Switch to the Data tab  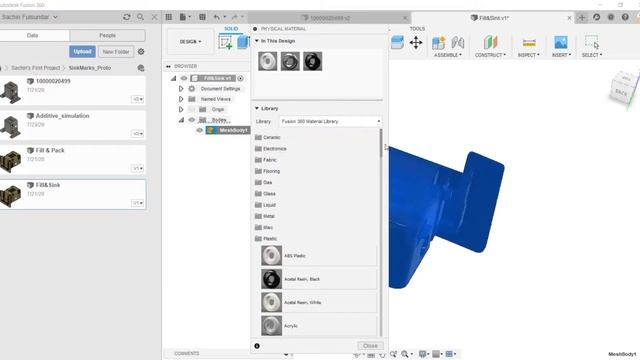pos(33,36)
